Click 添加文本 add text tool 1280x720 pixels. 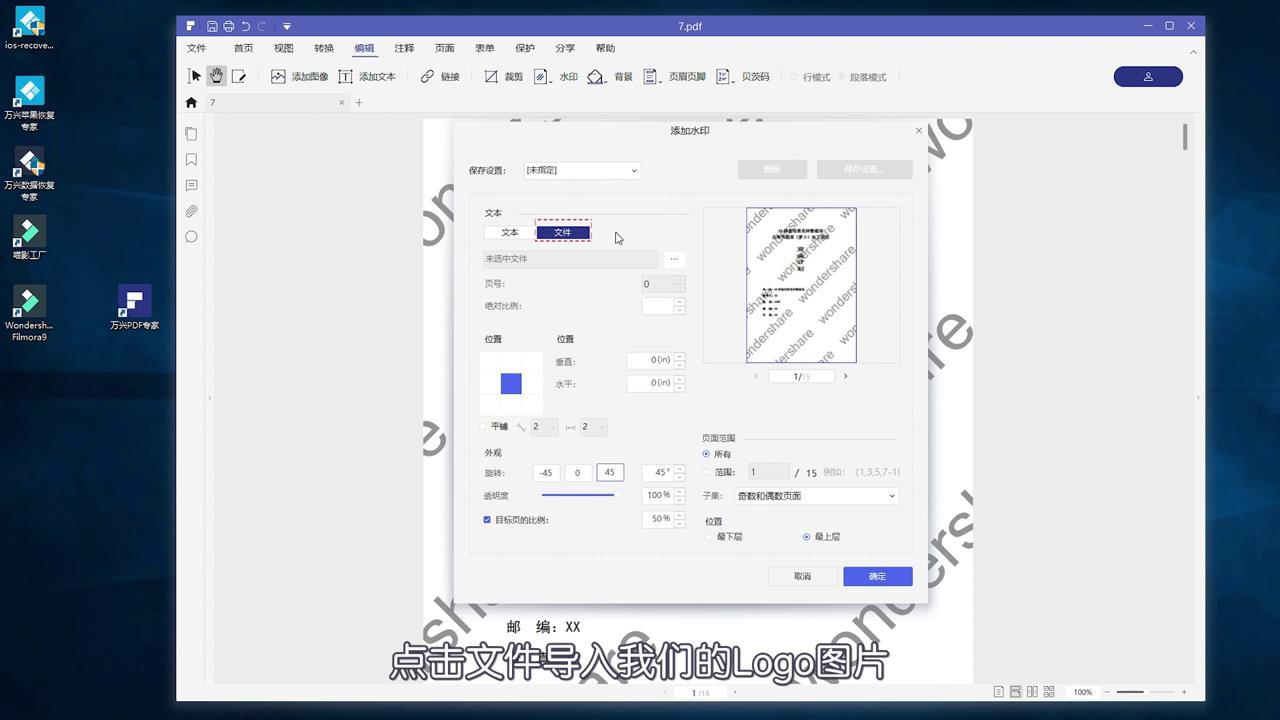[x=367, y=76]
